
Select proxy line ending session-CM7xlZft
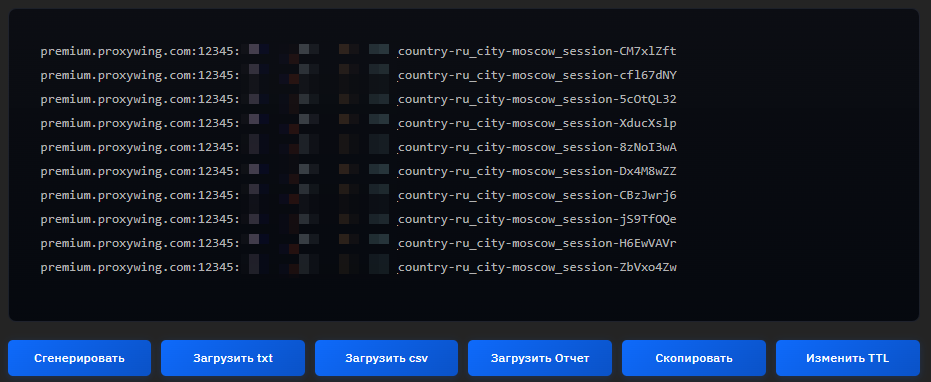pyautogui.click(x=359, y=52)
